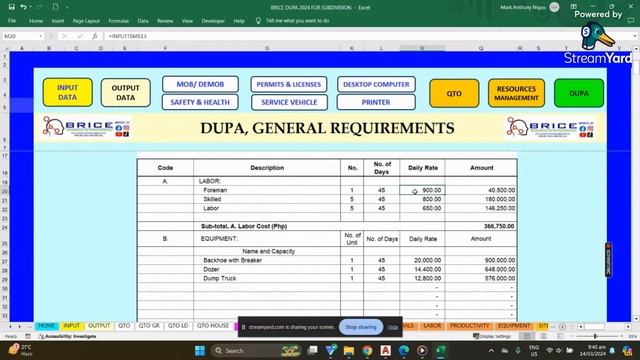This screenshot has width=640, height=360.
Task: Switch to the OUTPUT sheet tab
Action: pos(99,326)
